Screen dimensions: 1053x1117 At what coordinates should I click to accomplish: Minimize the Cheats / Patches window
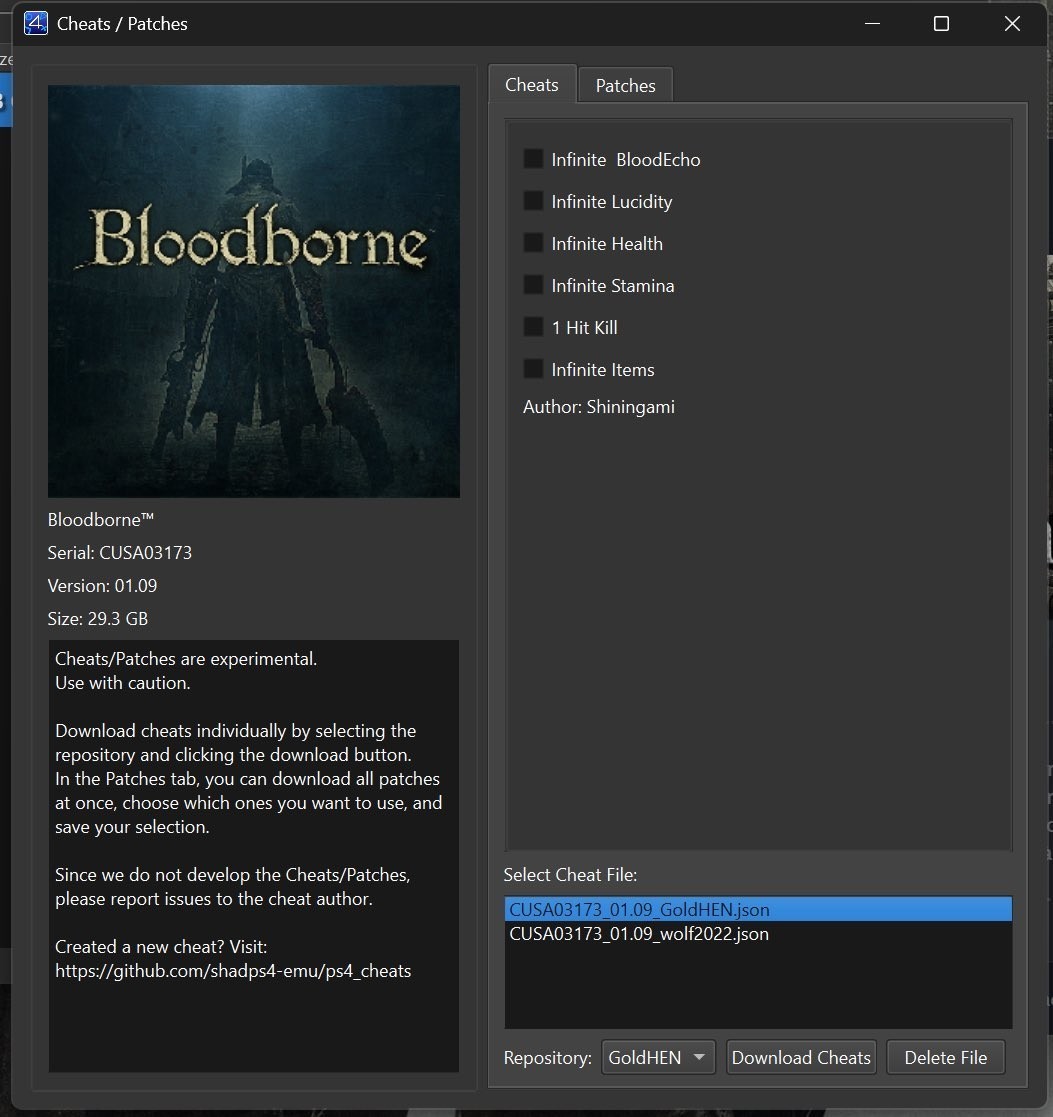(872, 24)
